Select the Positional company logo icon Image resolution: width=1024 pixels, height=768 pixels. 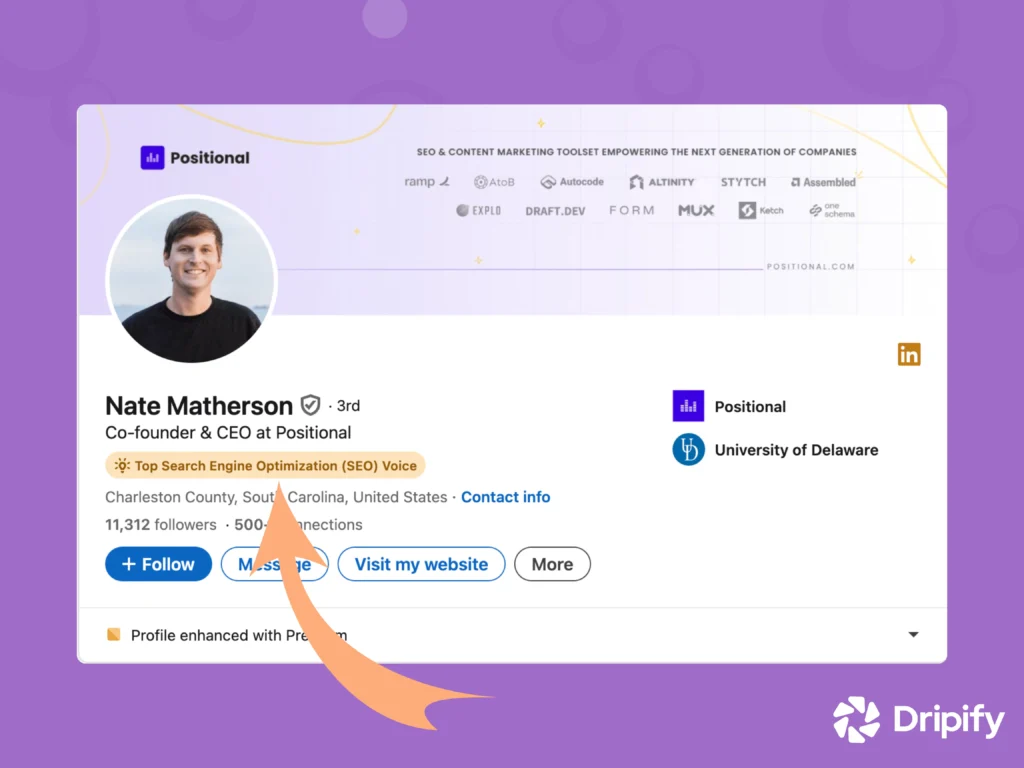(688, 406)
